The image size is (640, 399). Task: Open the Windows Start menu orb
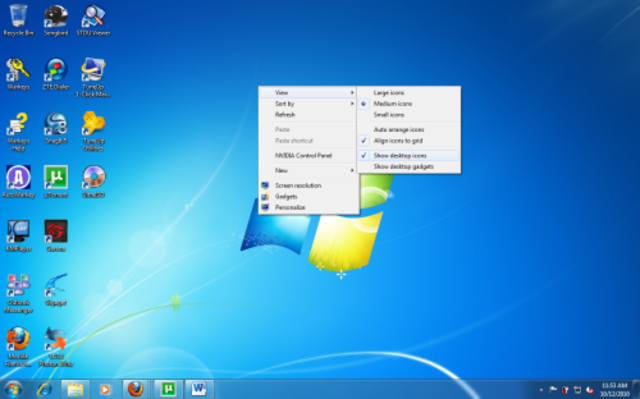point(13,389)
